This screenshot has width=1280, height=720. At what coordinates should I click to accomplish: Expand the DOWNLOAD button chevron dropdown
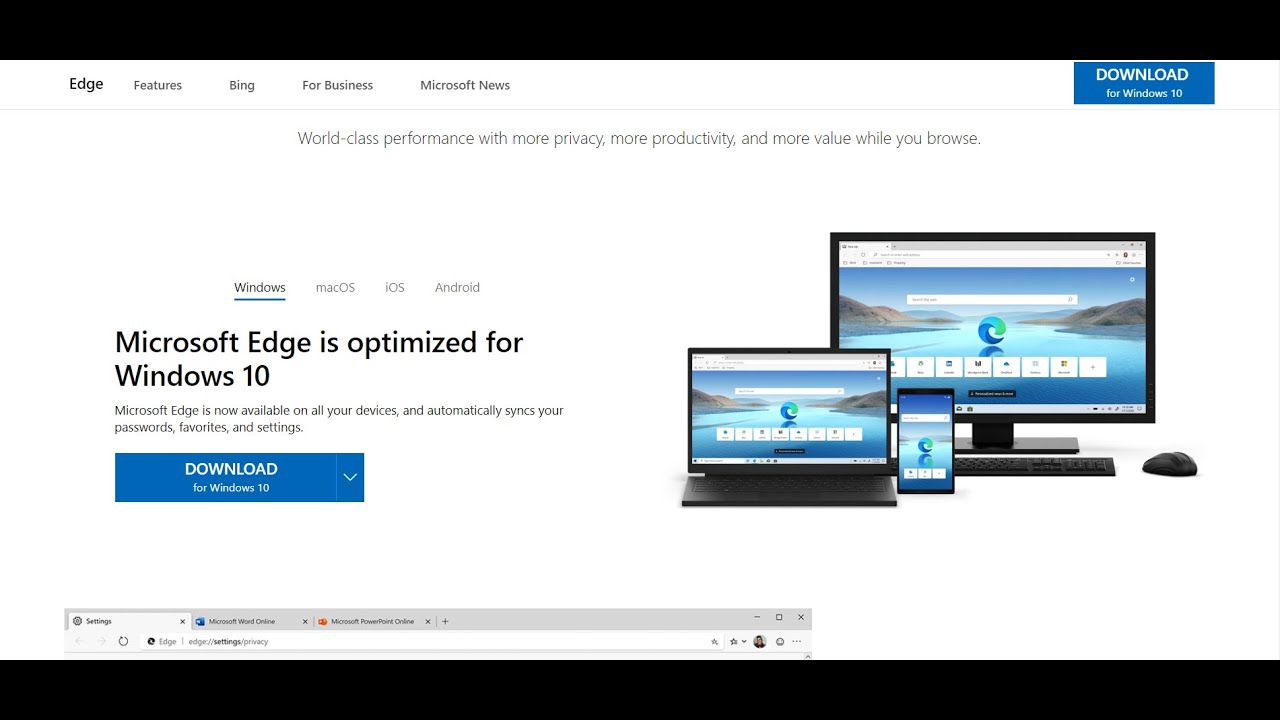tap(349, 477)
